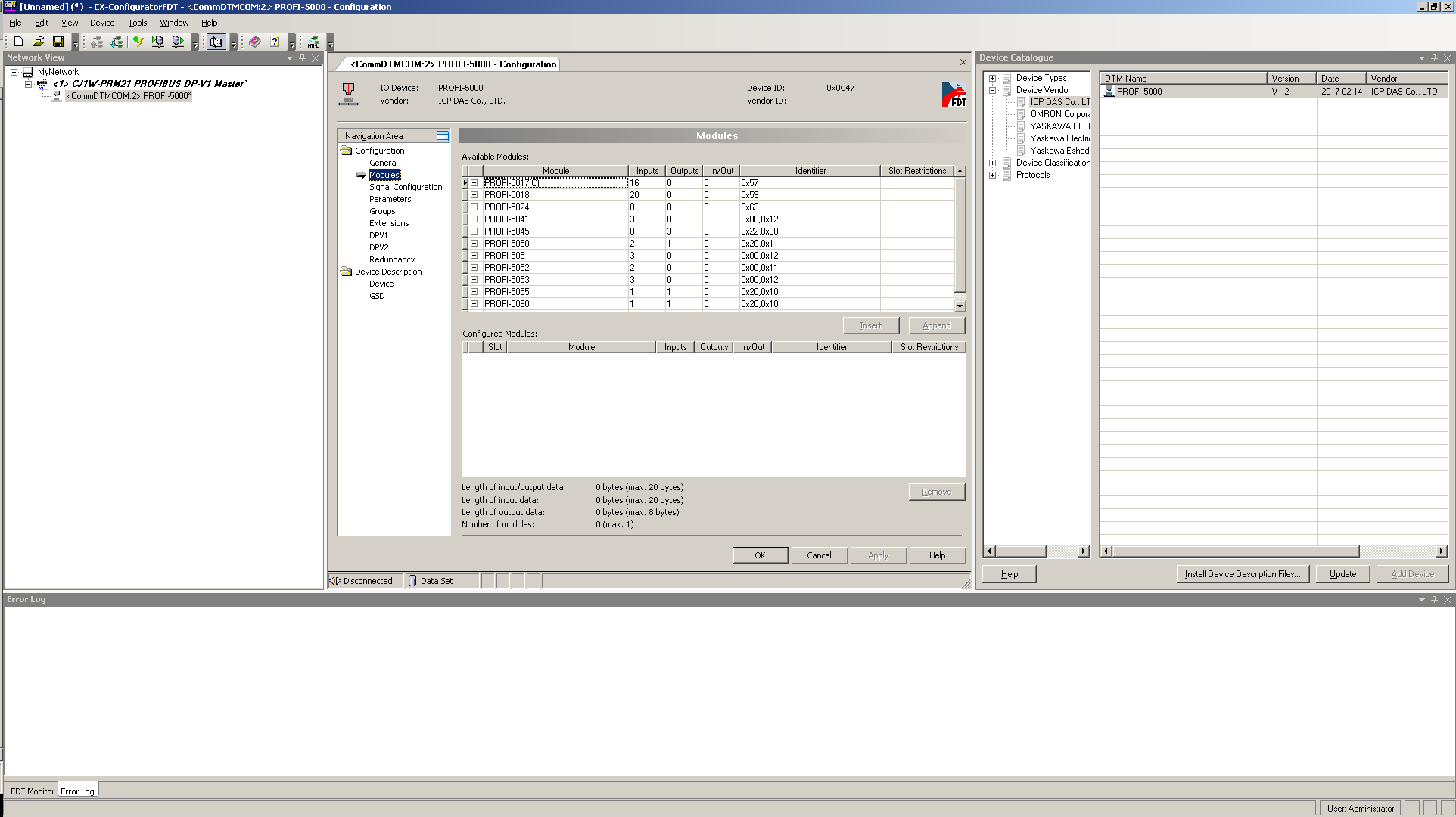Expand the PROFI-5050 module row
This screenshot has height=817, width=1456.
pyautogui.click(x=474, y=244)
